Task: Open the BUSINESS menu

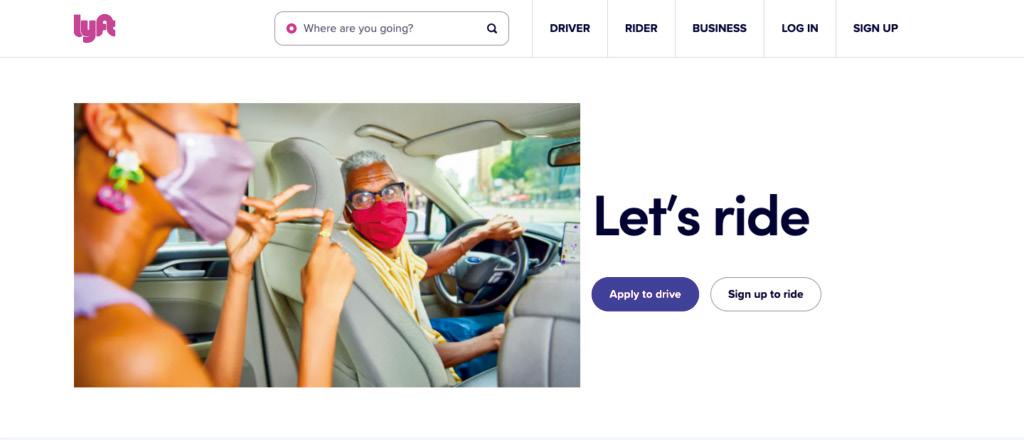Action: [719, 29]
